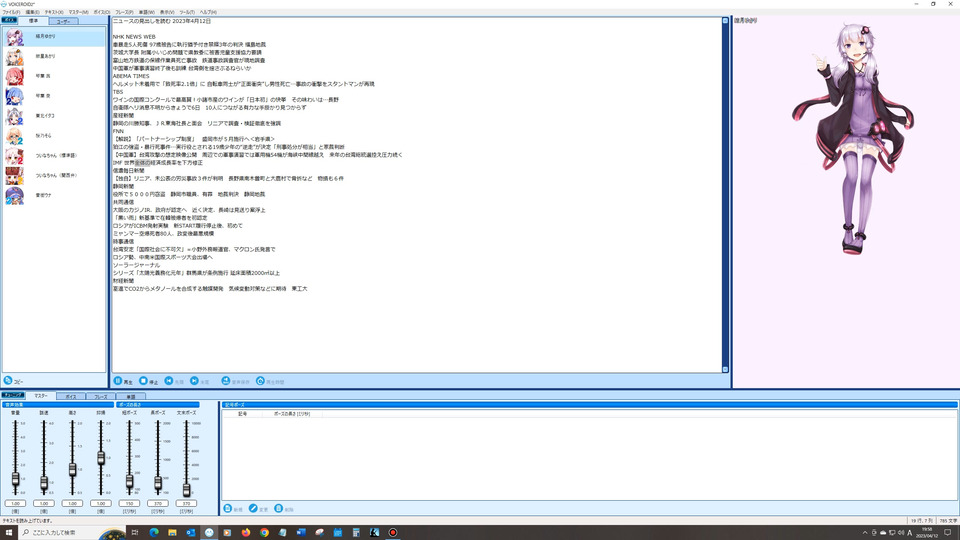960x540 pixels.
Task: Choose the 琴葉 葵 voice icon
Action: click(x=15, y=96)
